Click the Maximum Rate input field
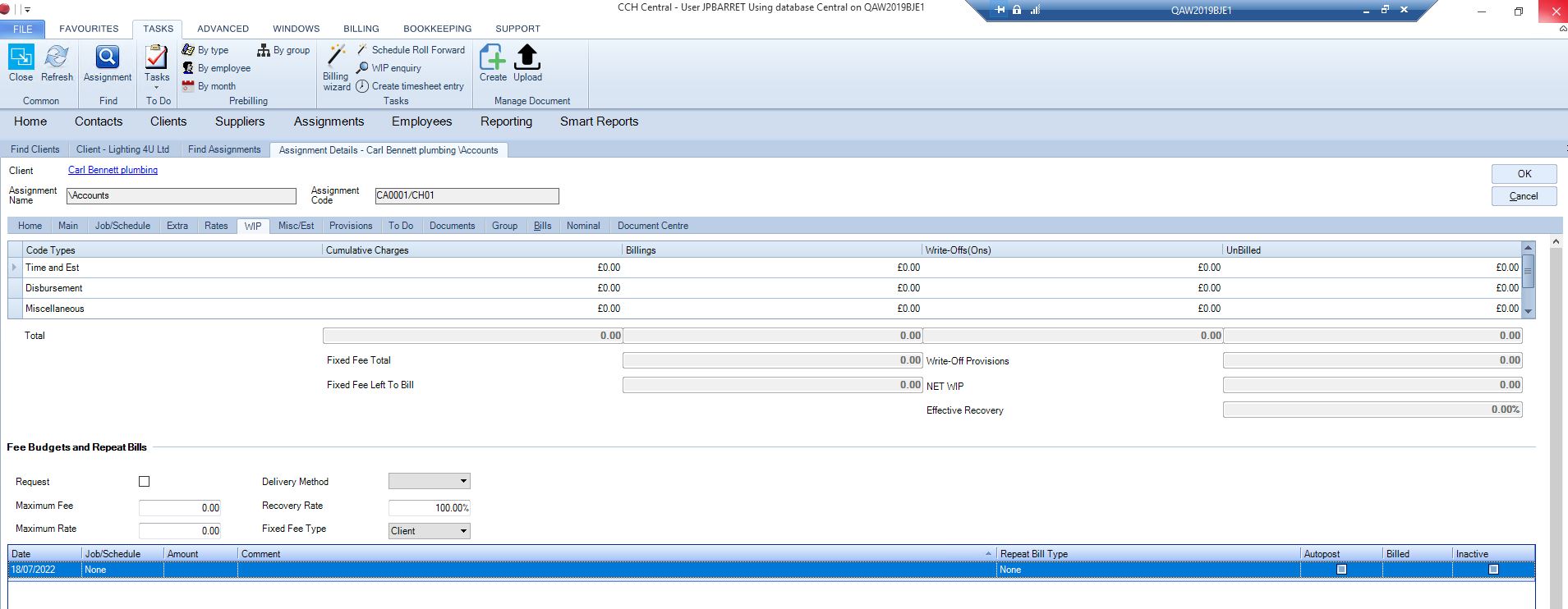1568x609 pixels. [x=180, y=531]
